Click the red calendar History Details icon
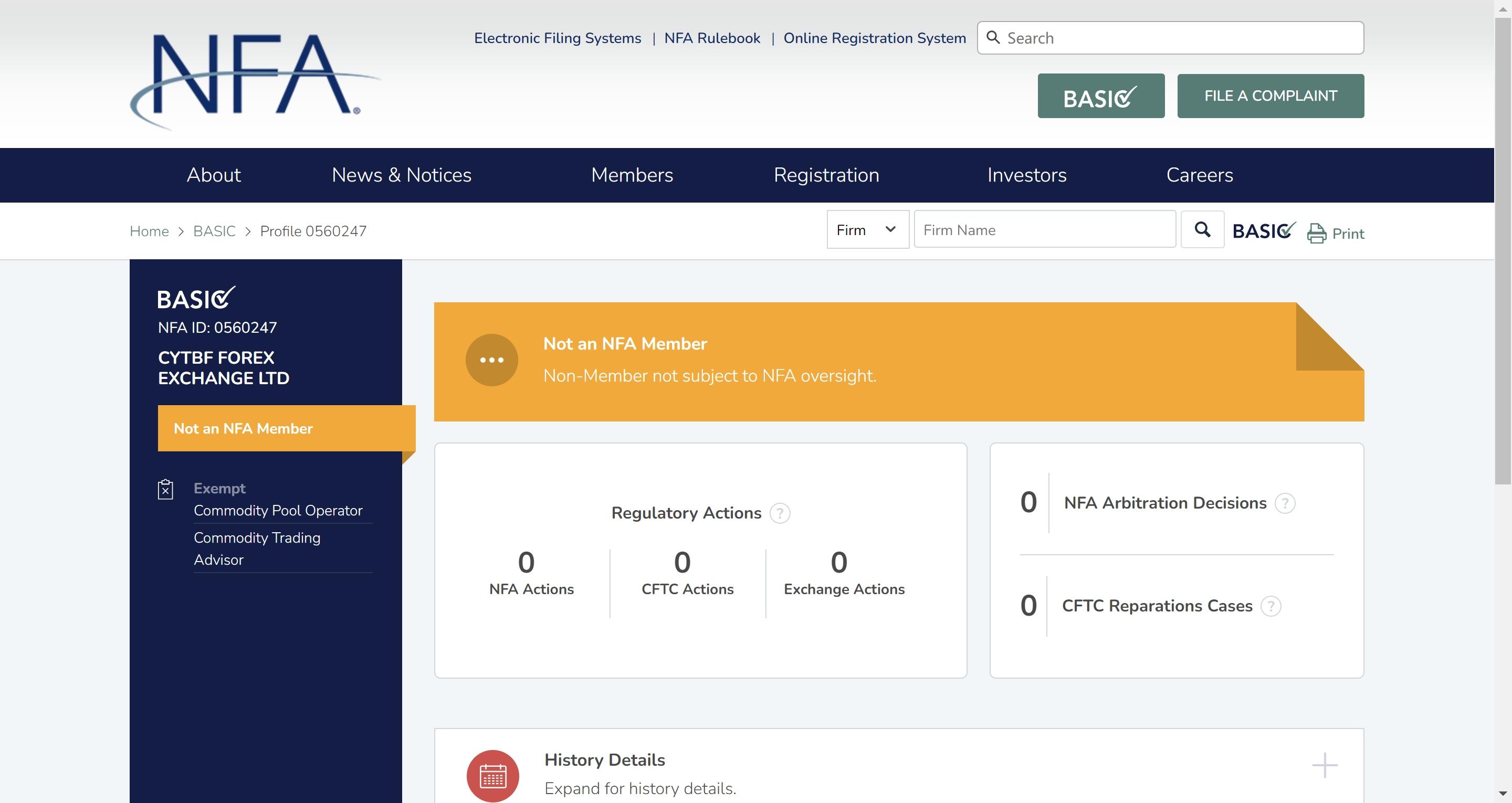The height and width of the screenshot is (803, 1512). coord(492,776)
